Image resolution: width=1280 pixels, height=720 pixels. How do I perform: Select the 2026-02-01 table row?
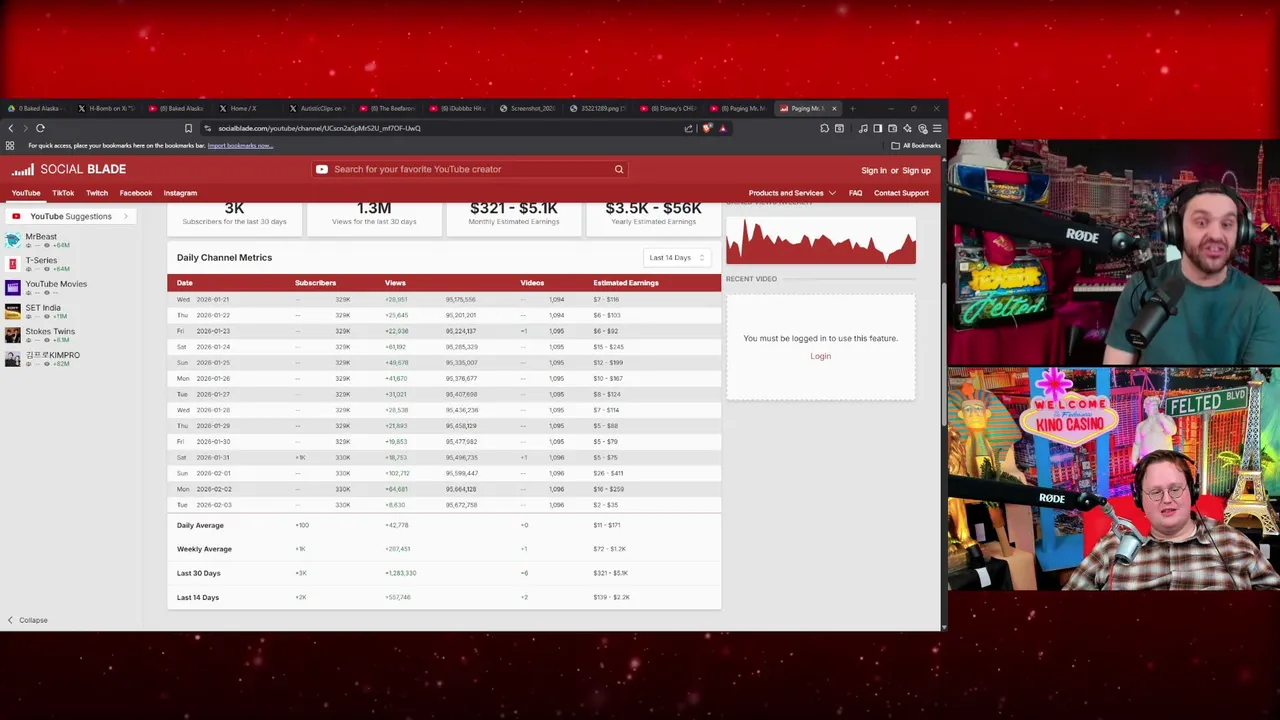444,473
